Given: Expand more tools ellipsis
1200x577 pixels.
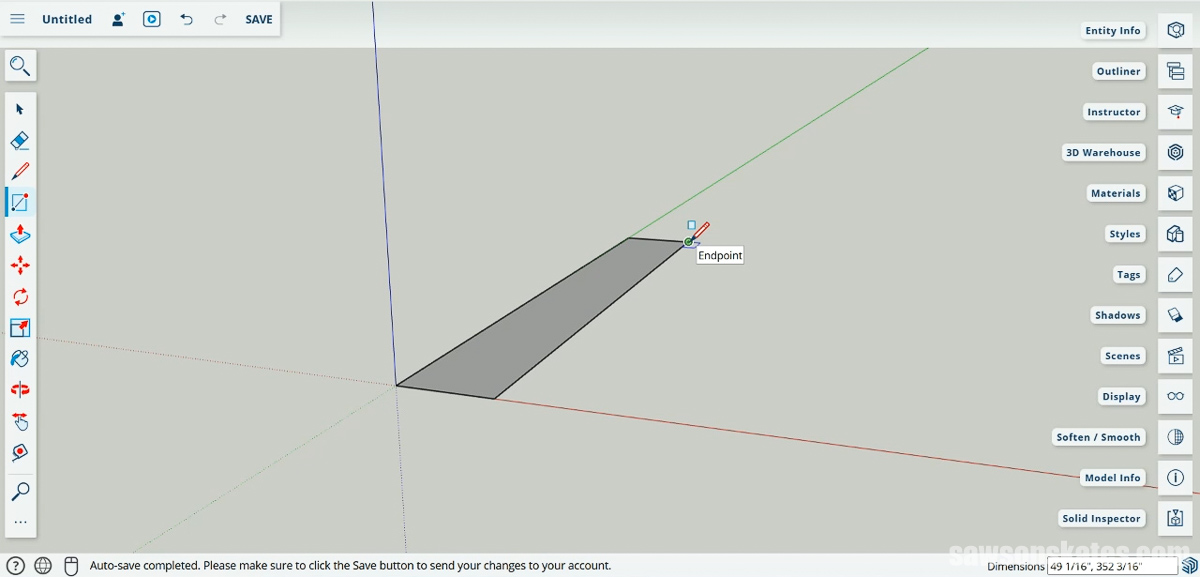Looking at the screenshot, I should (x=20, y=522).
